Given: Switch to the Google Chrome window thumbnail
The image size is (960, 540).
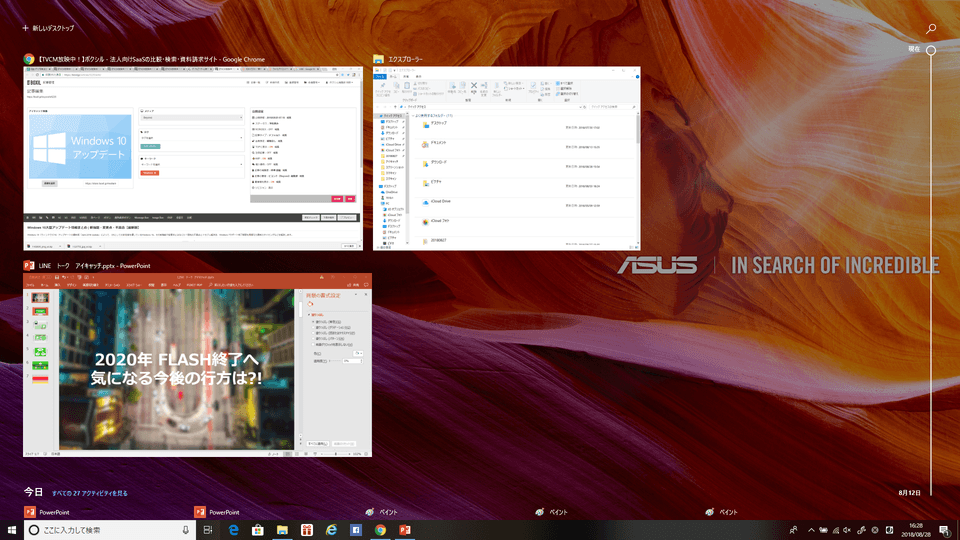Looking at the screenshot, I should (193, 159).
